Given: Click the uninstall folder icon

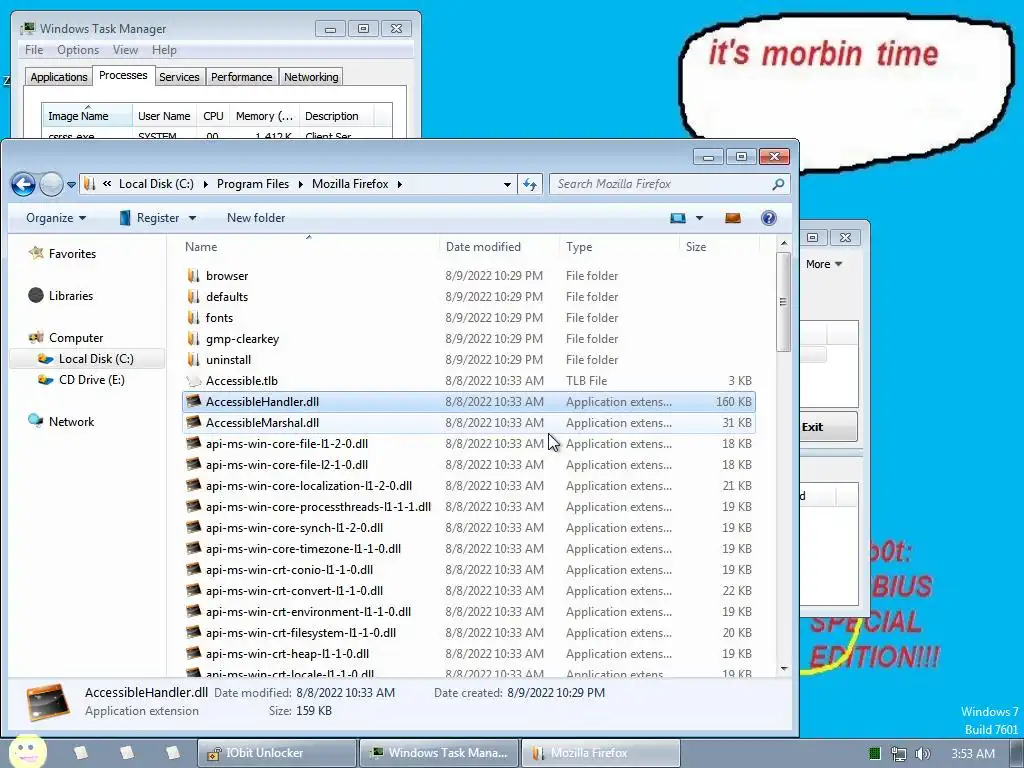Looking at the screenshot, I should click(x=193, y=359).
